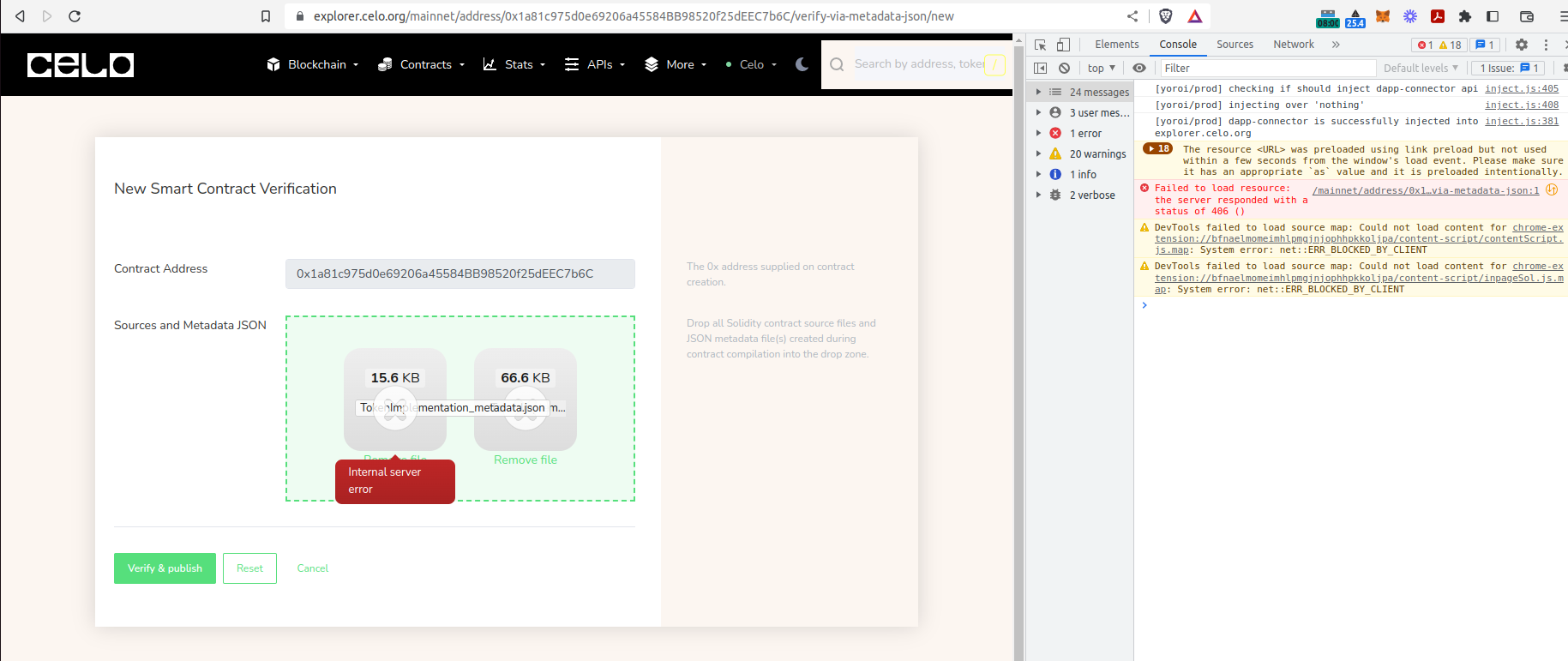Click the 1 error and 18 warnings counter

[x=1439, y=45]
